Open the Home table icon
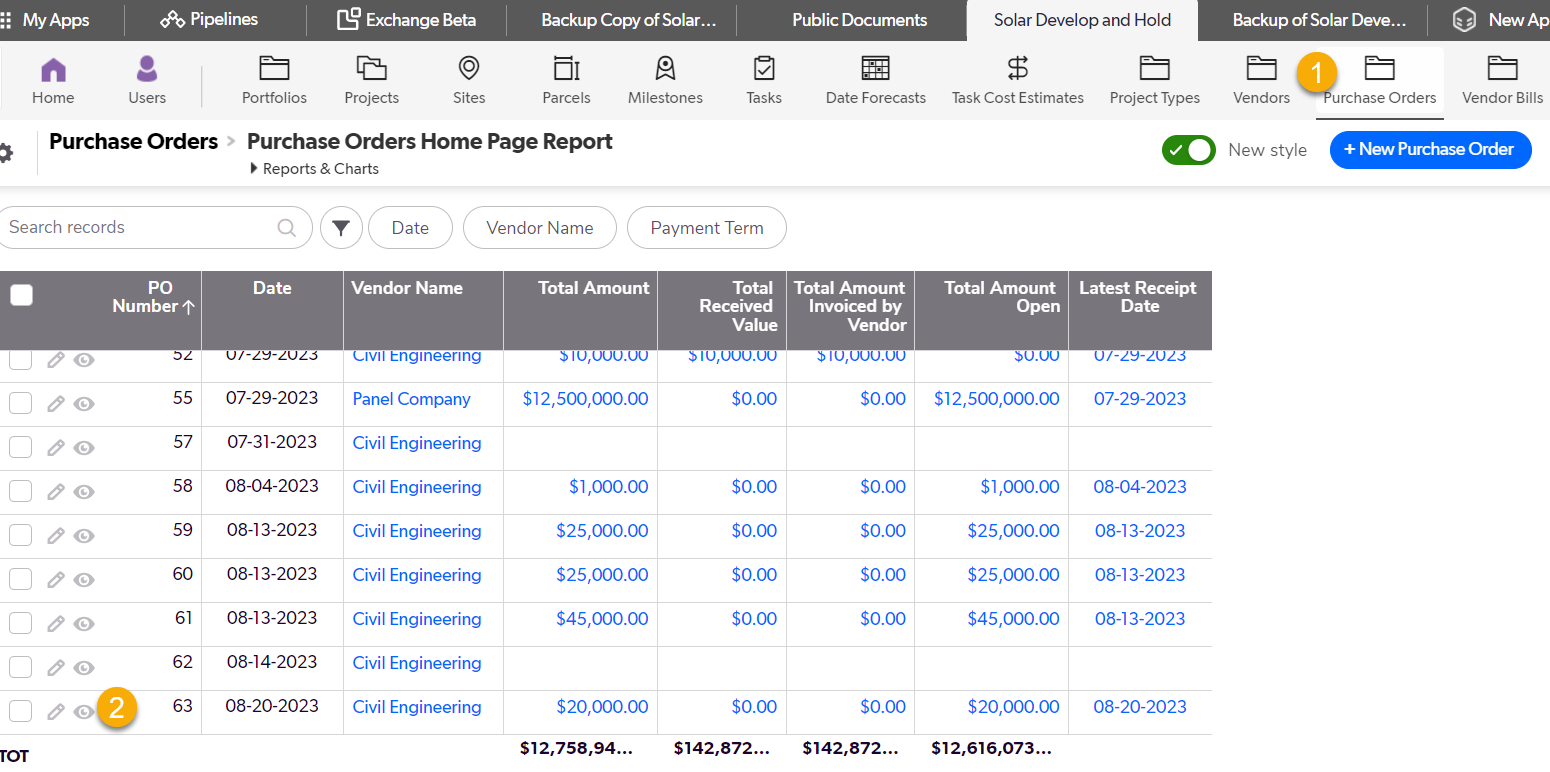Screen dimensions: 1550x772 [x=53, y=69]
